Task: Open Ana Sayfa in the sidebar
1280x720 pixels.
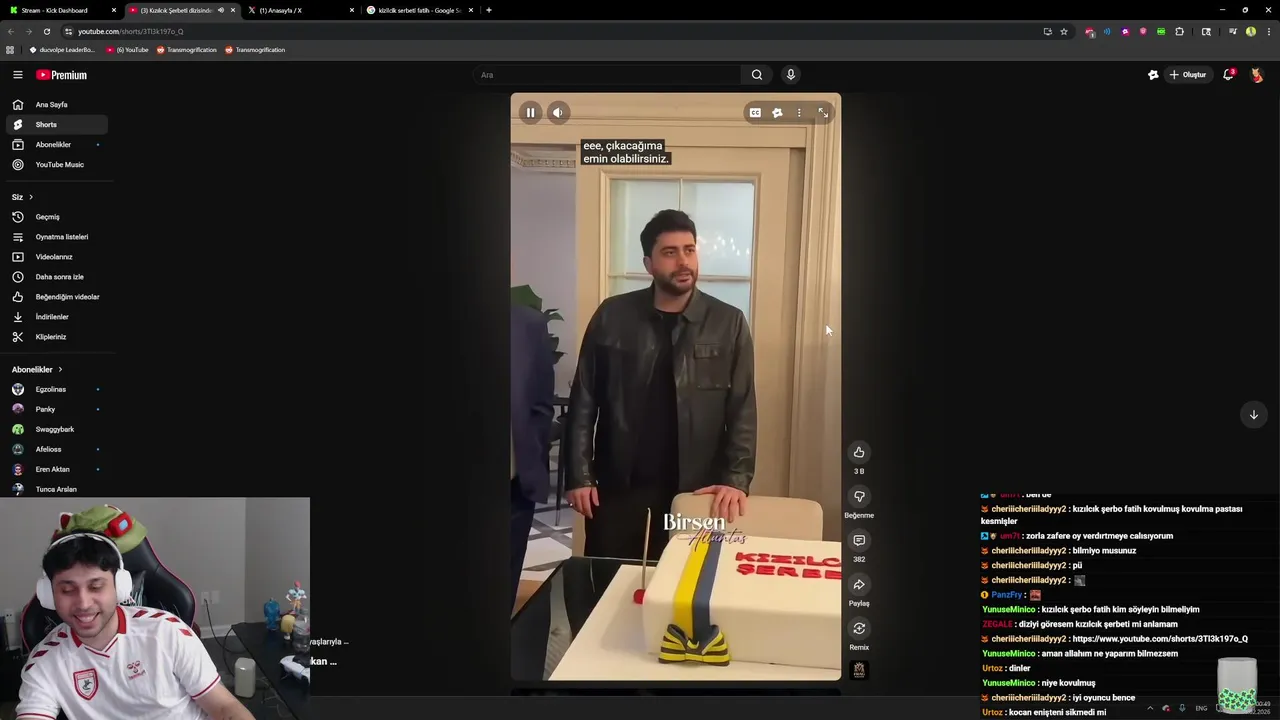Action: tap(56, 104)
